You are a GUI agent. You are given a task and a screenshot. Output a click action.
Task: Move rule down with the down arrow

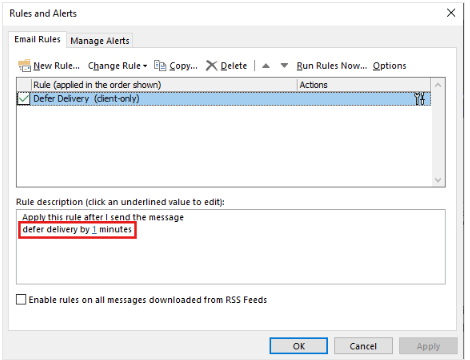pyautogui.click(x=284, y=66)
